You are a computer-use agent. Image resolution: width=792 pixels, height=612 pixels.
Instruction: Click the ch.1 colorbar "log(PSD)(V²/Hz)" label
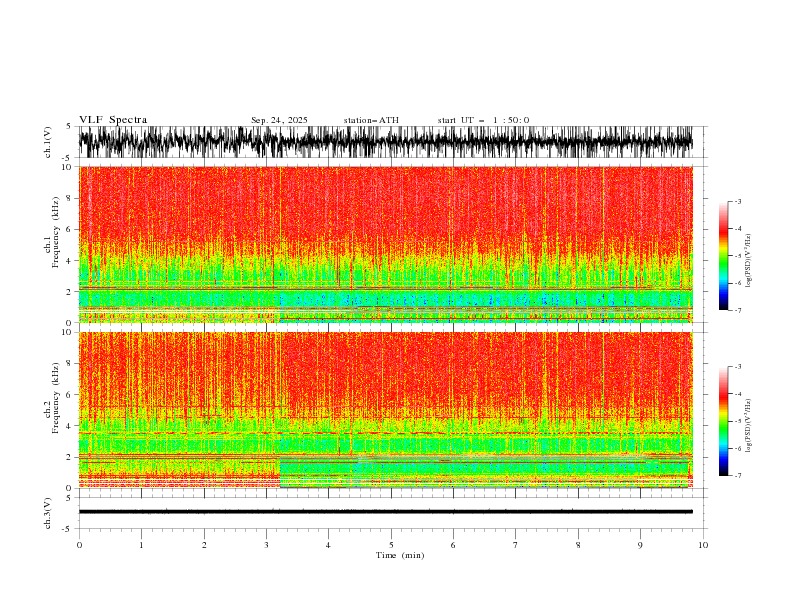pyautogui.click(x=748, y=261)
